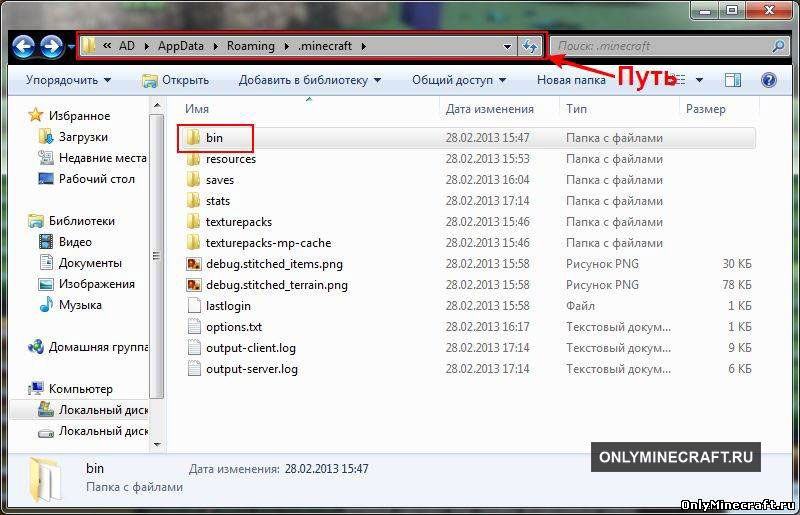Click the refresh button in address bar
This screenshot has height=515, width=800.
click(530, 46)
